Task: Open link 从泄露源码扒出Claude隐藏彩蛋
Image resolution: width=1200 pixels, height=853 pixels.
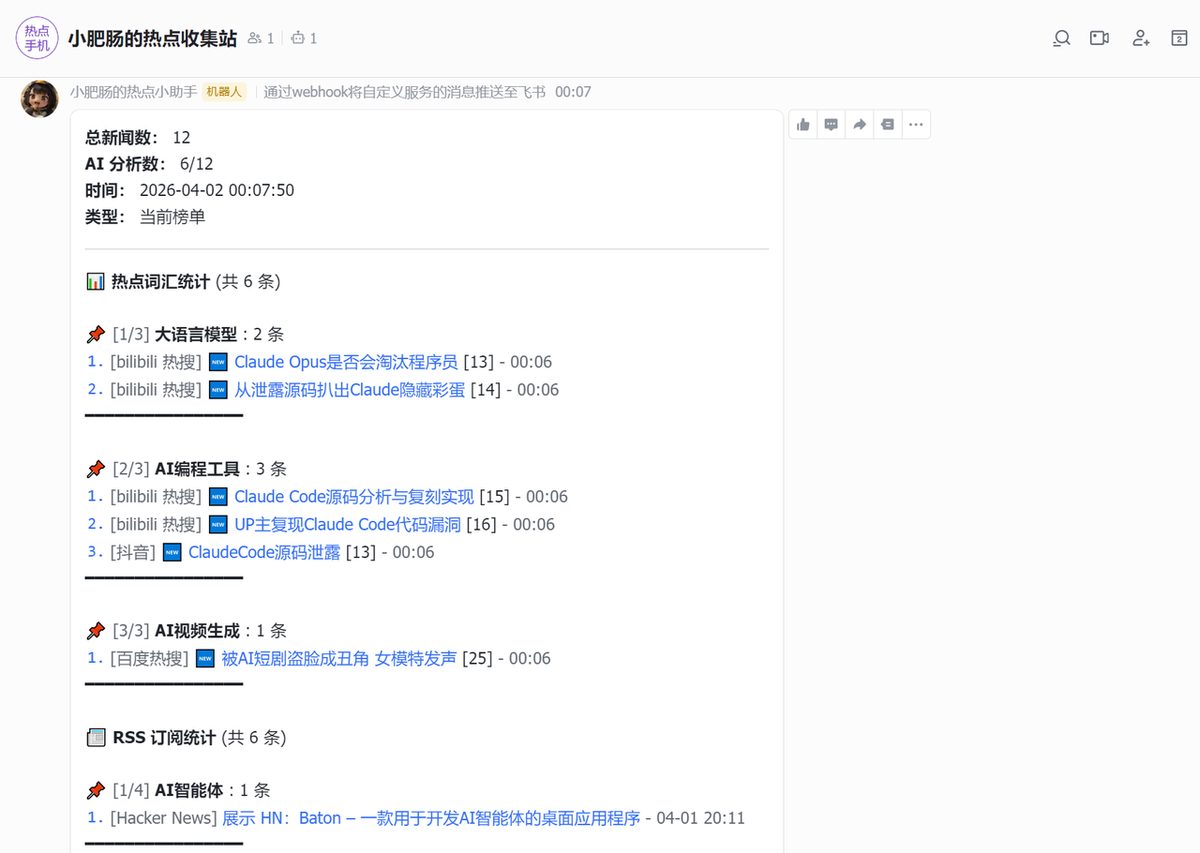Action: pos(350,390)
